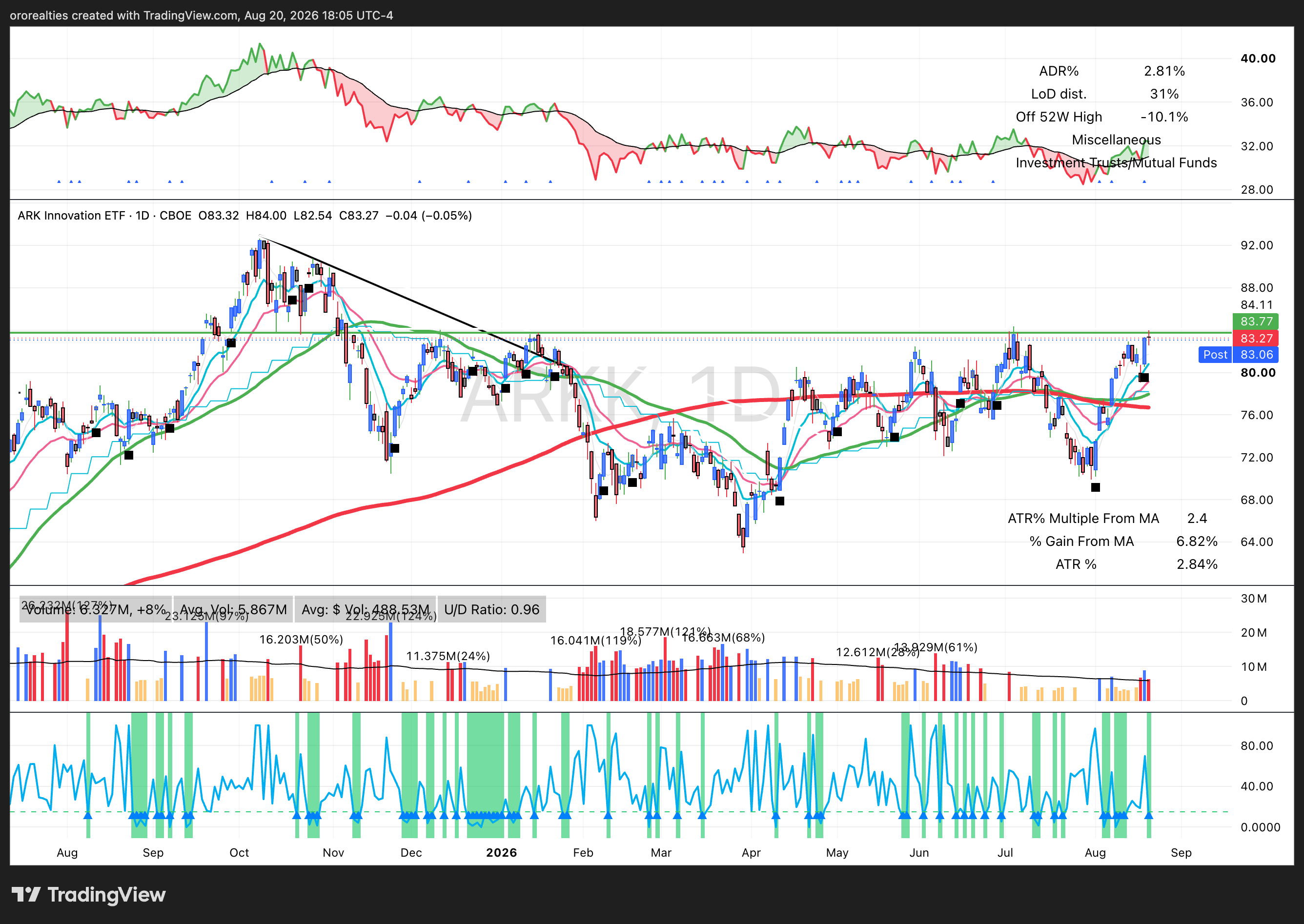
Task: Click the 'Investment Trusts/Mutual Funds' industry label
Action: [1116, 163]
